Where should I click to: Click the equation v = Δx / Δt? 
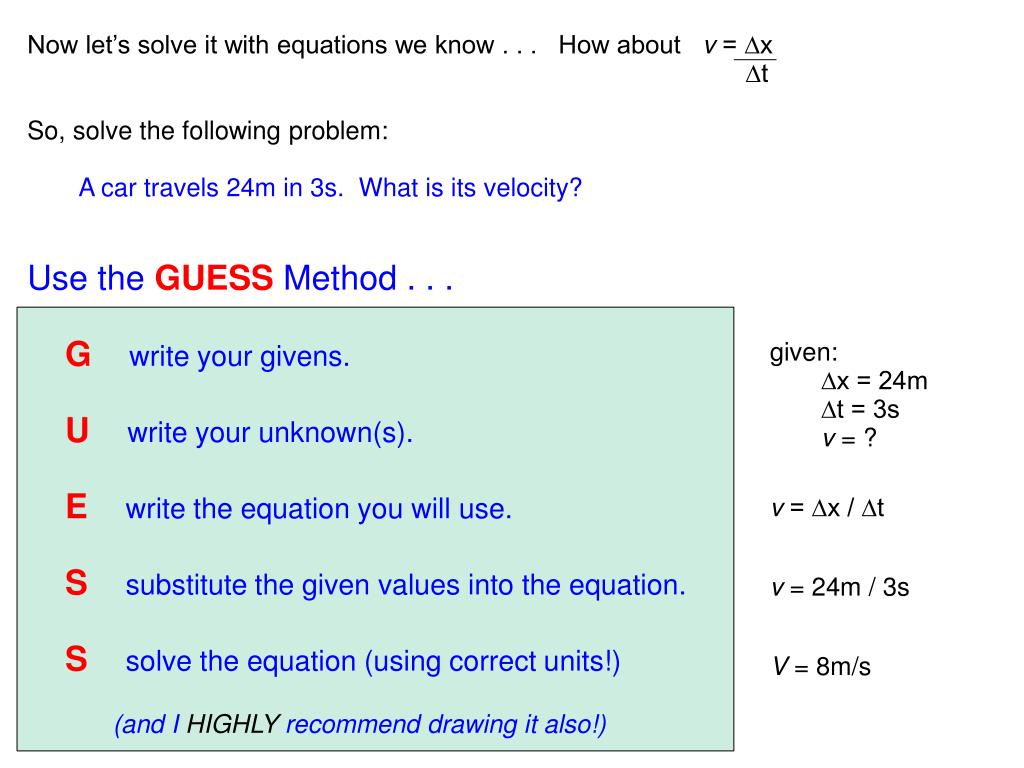[827, 508]
